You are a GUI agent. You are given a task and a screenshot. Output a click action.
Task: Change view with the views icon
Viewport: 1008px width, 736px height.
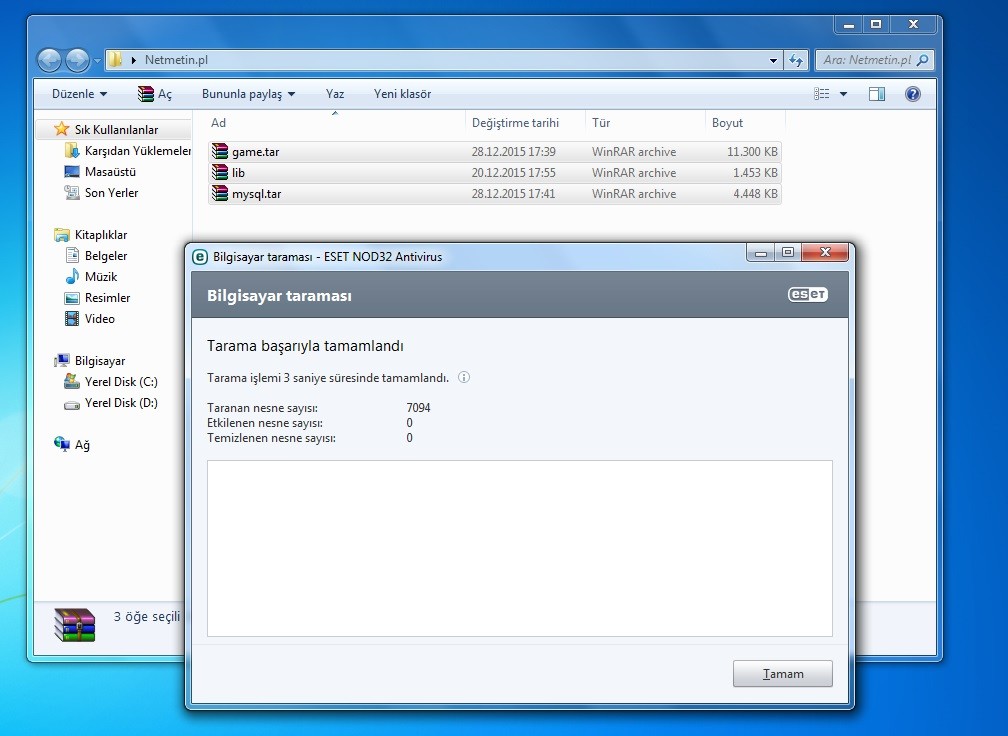822,94
